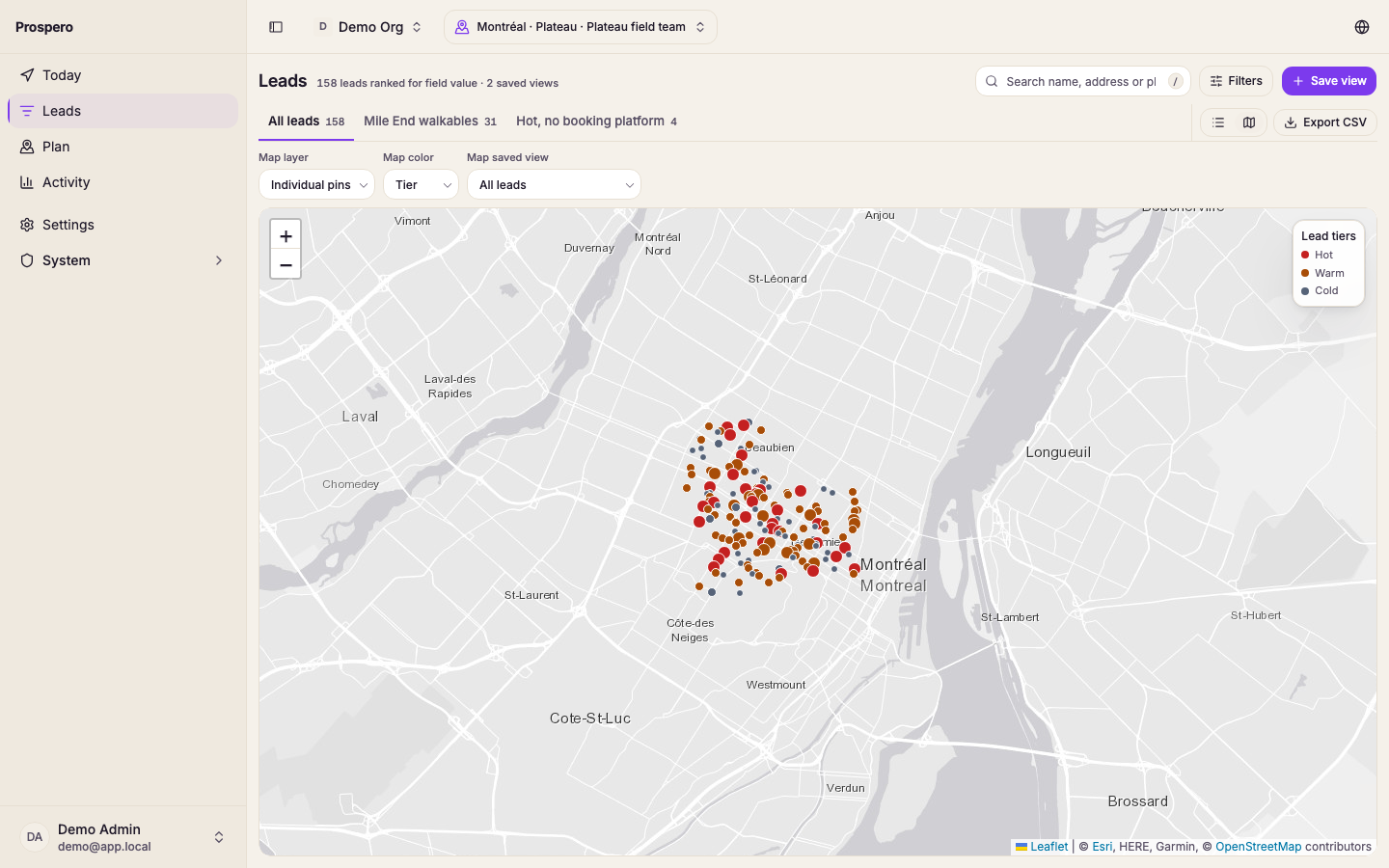Image resolution: width=1389 pixels, height=868 pixels.
Task: Click the Lead tiers legend title
Action: [x=1328, y=236]
